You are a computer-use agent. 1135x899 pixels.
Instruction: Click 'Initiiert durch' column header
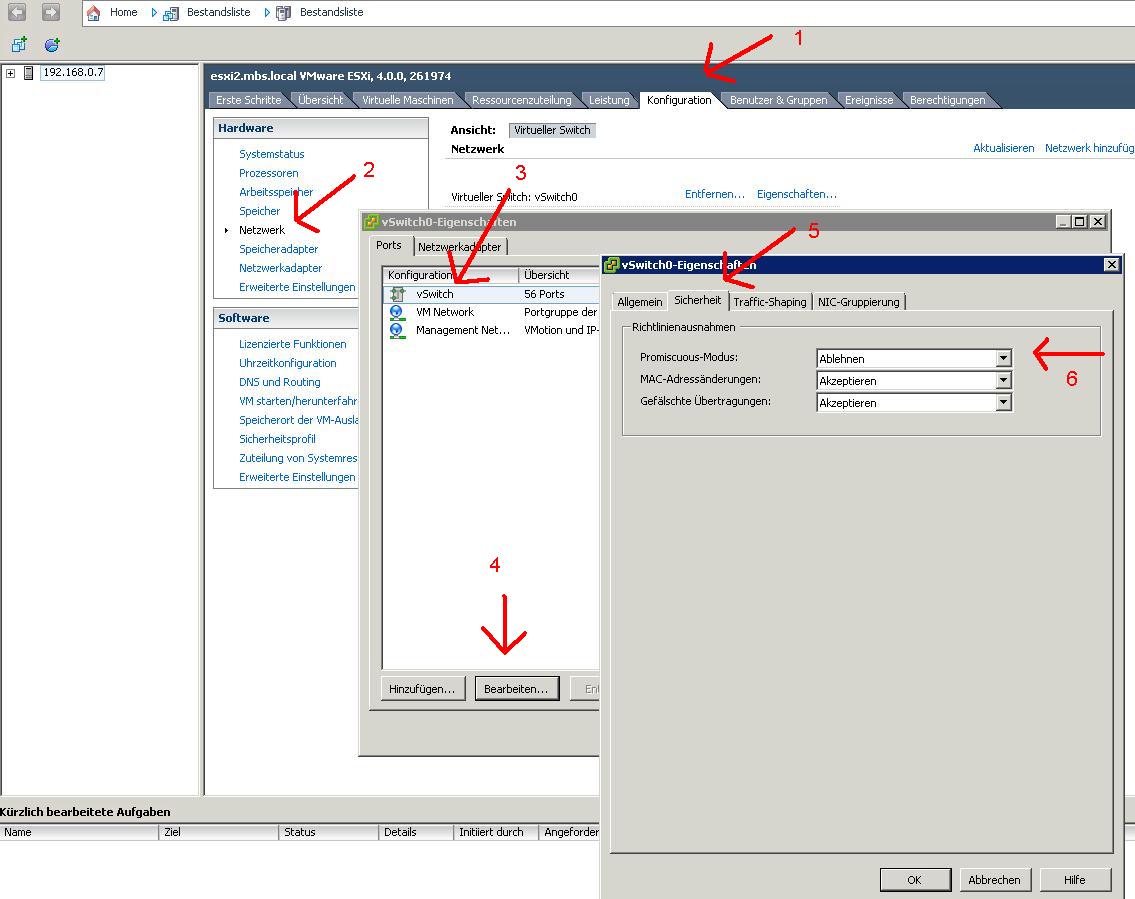(x=496, y=832)
